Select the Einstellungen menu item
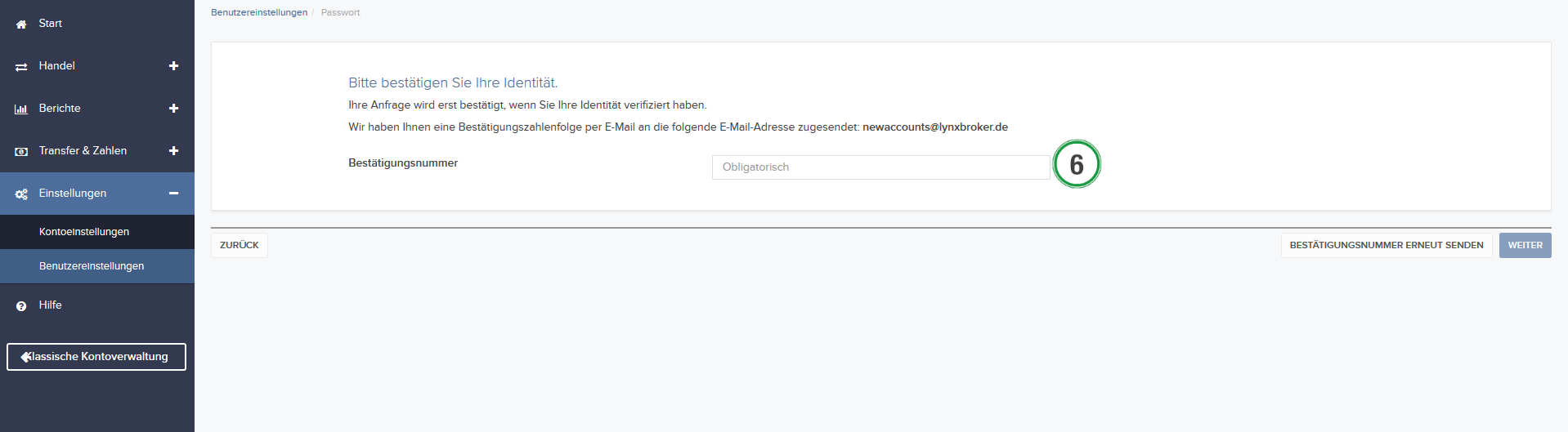Image resolution: width=1568 pixels, height=432 pixels. (97, 194)
